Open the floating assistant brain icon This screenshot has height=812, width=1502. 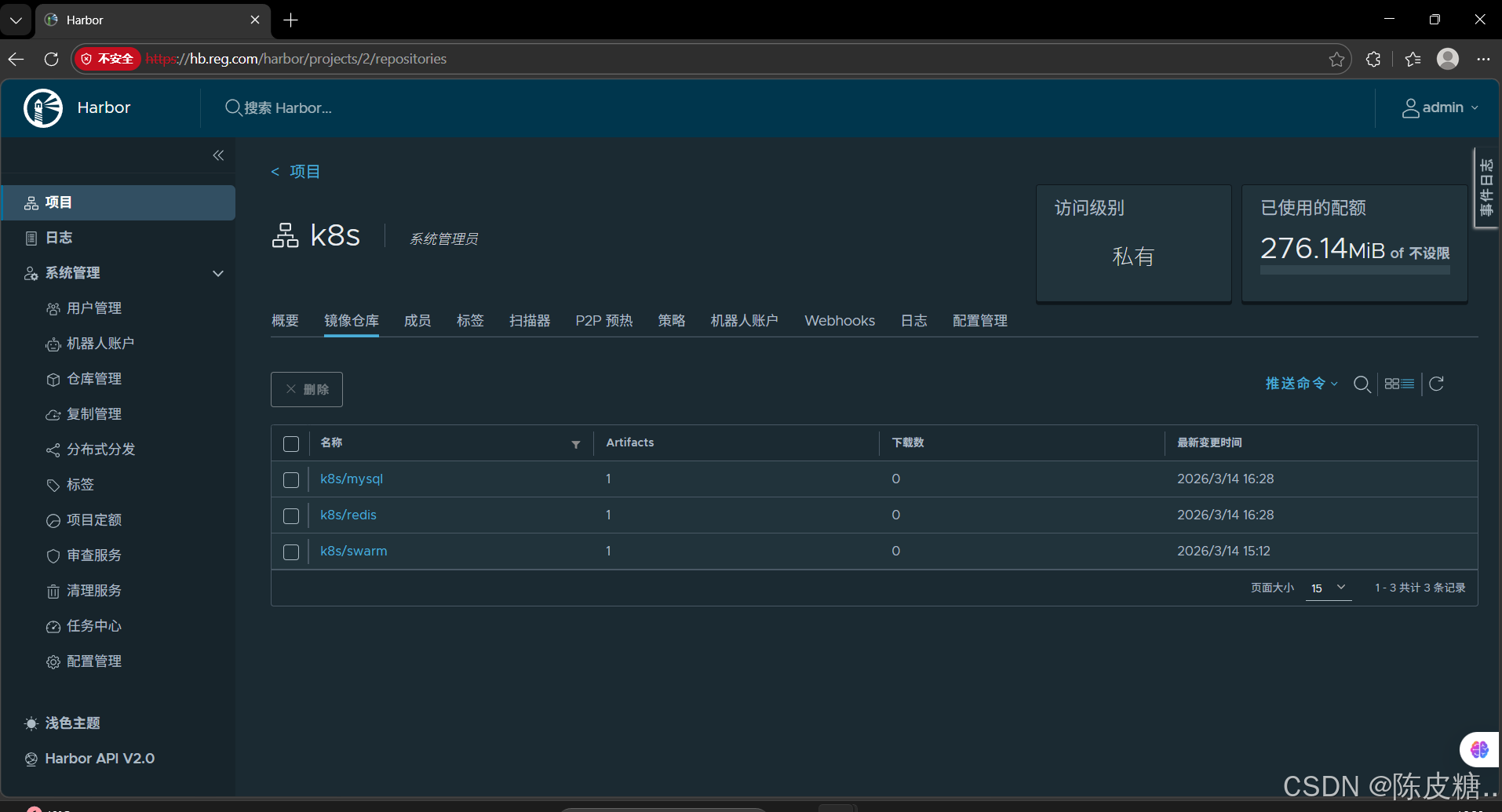pos(1479,749)
